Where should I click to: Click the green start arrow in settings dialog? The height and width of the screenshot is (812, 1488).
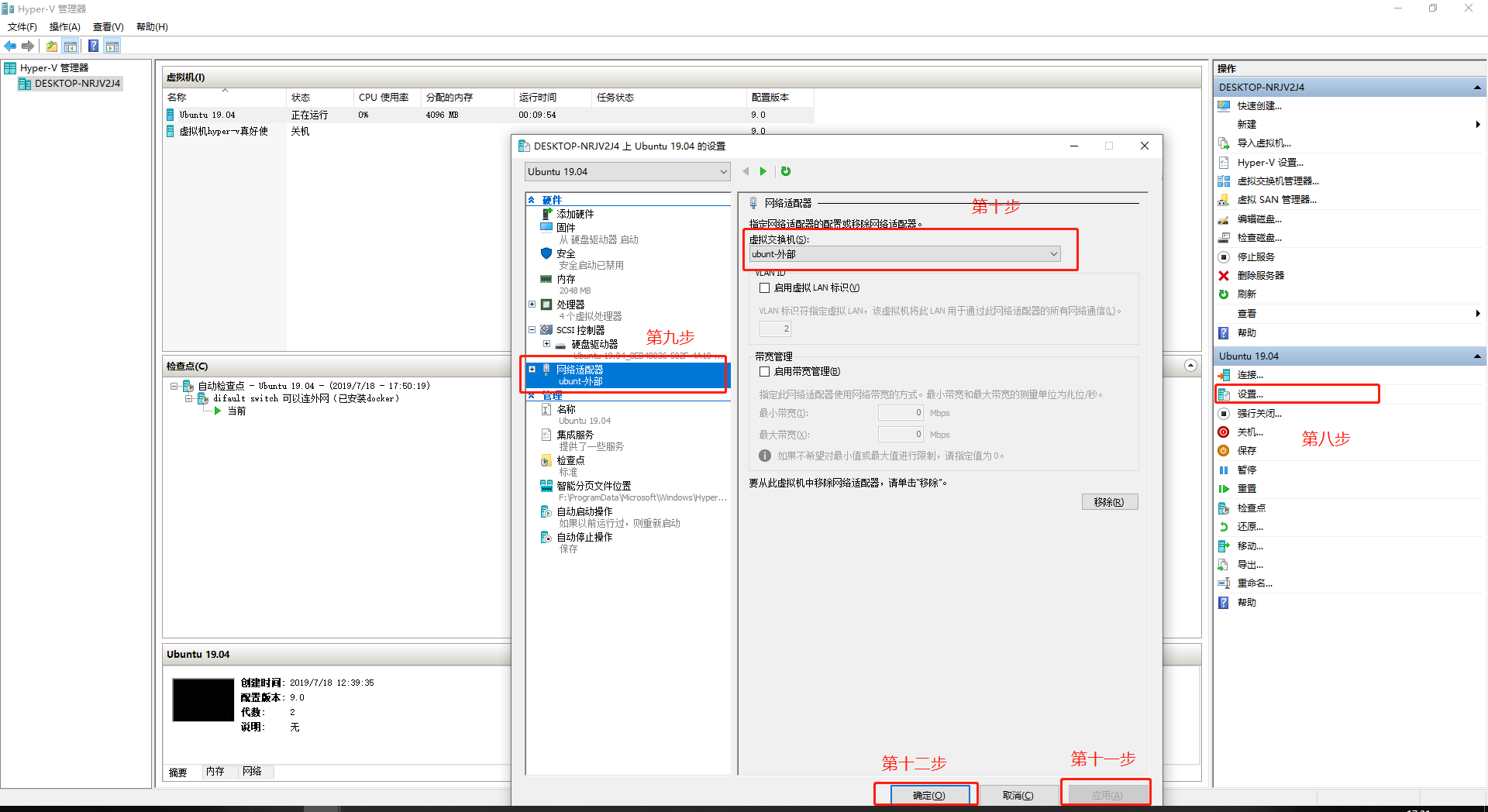pyautogui.click(x=763, y=171)
